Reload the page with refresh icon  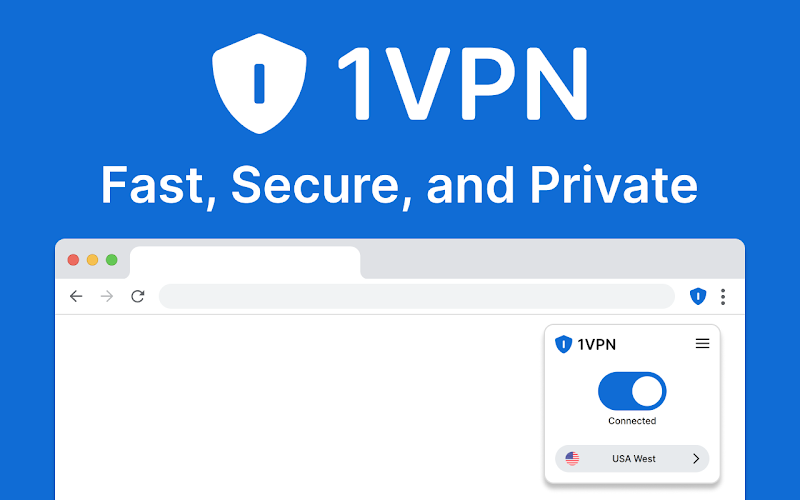point(138,296)
